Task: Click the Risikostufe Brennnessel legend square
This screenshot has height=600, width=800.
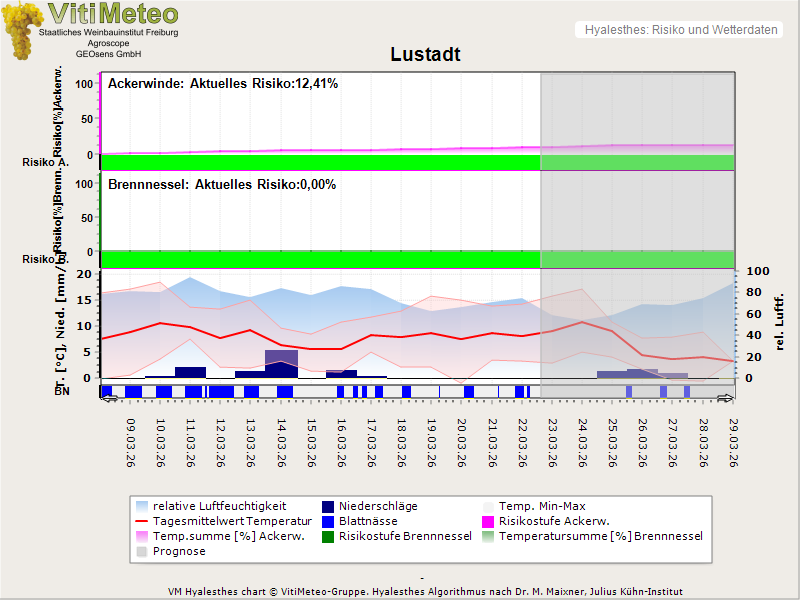Action: click(x=329, y=537)
